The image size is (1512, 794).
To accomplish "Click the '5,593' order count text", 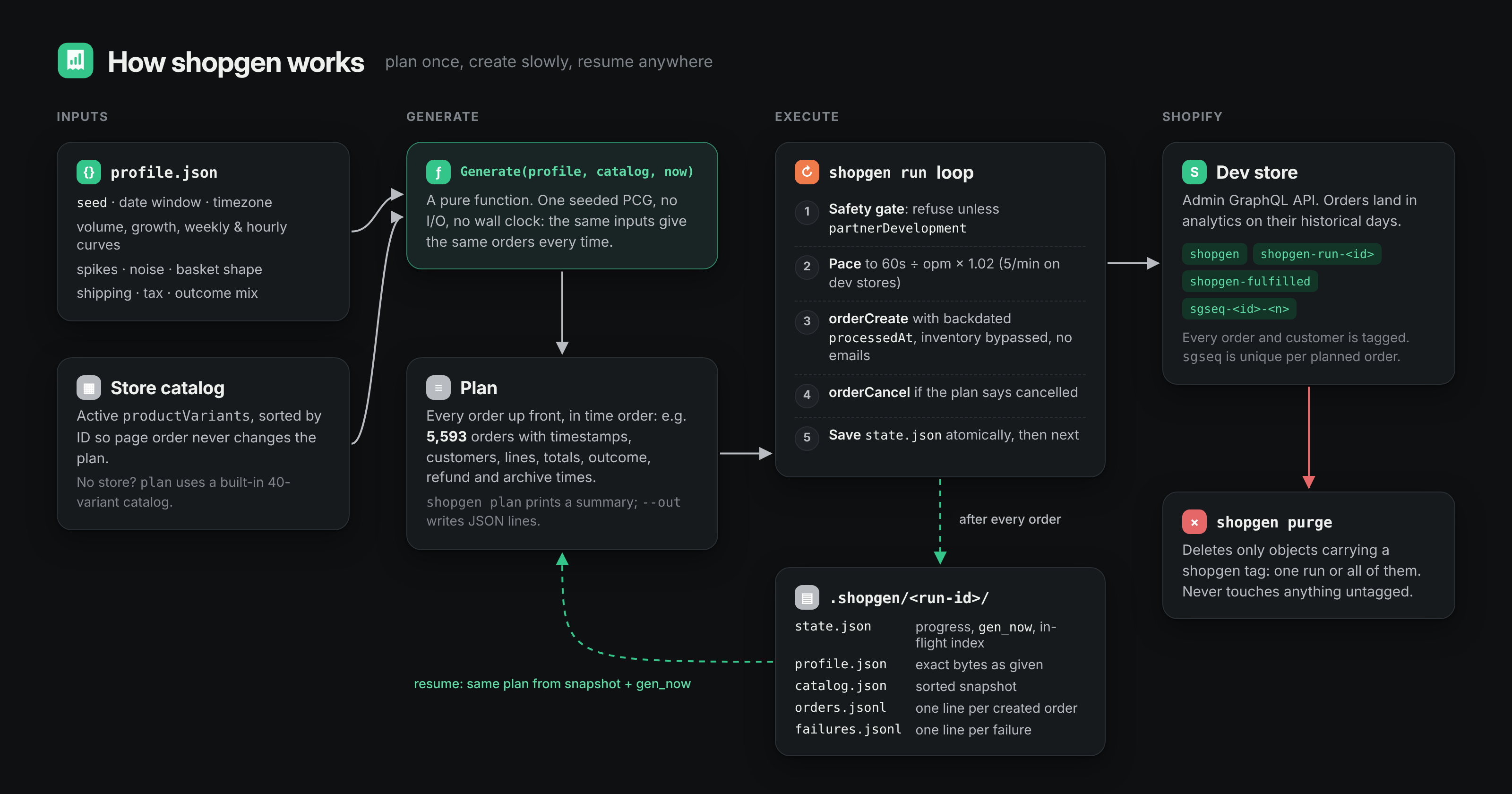I will (446, 436).
